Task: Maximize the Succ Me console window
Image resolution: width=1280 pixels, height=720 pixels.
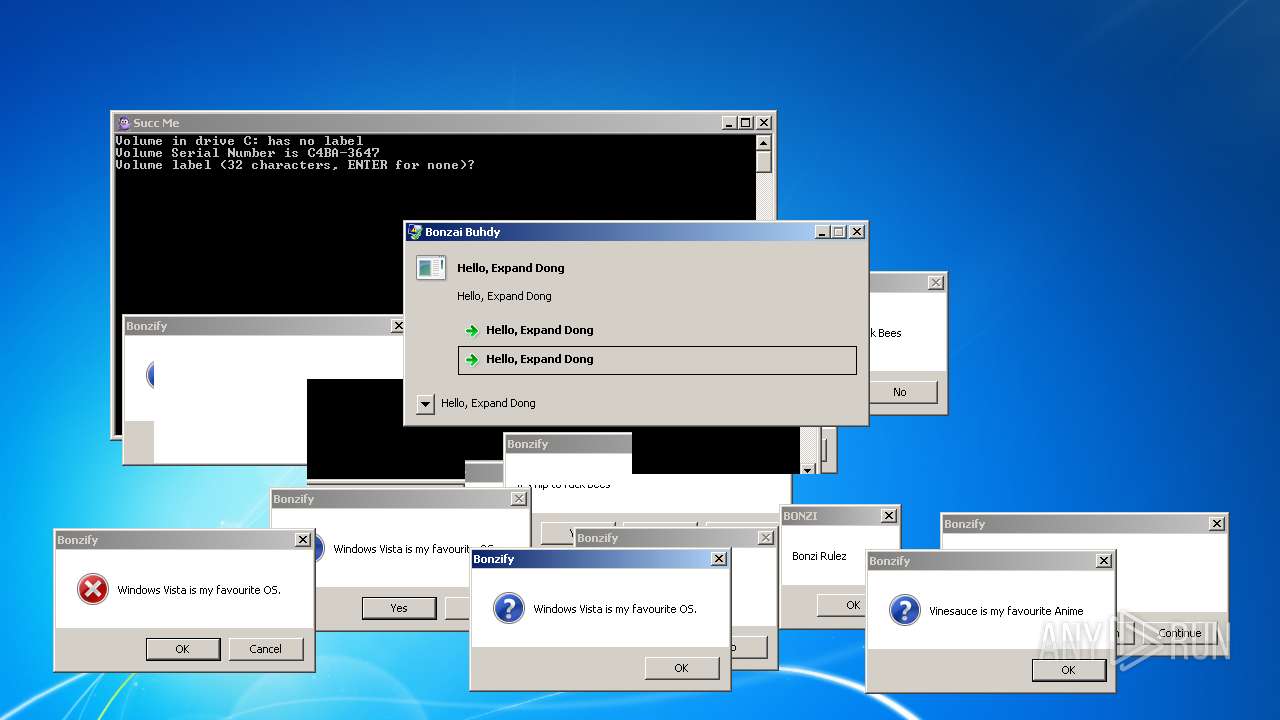Action: 745,123
